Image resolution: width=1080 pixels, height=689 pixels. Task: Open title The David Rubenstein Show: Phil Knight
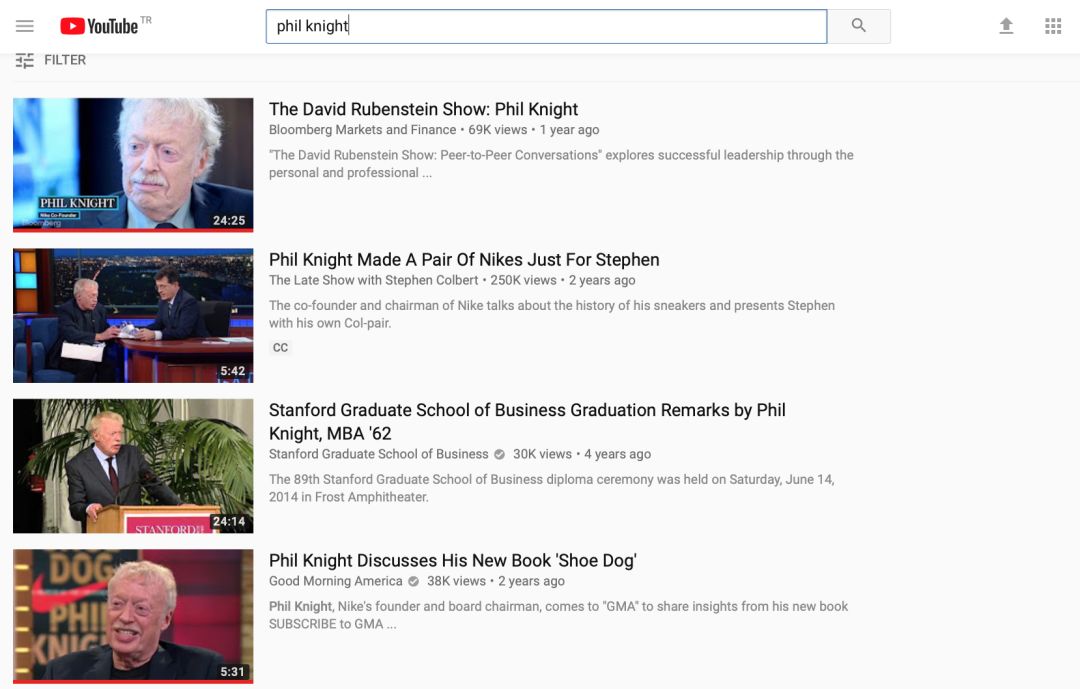(423, 109)
